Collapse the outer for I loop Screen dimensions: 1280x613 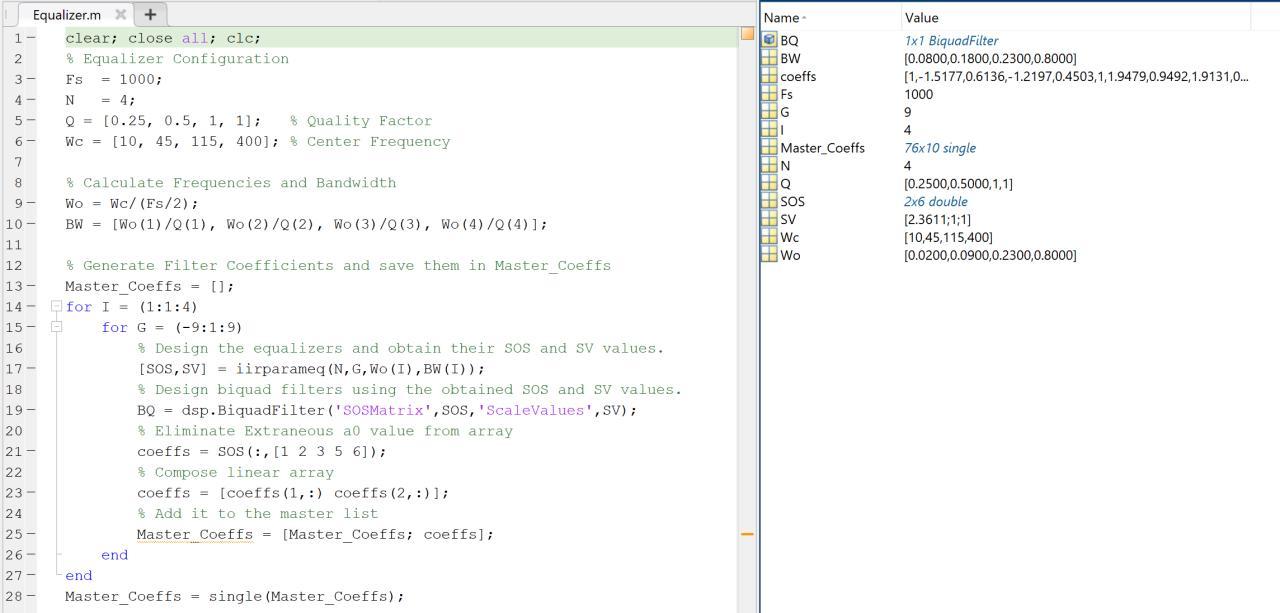[x=56, y=307]
